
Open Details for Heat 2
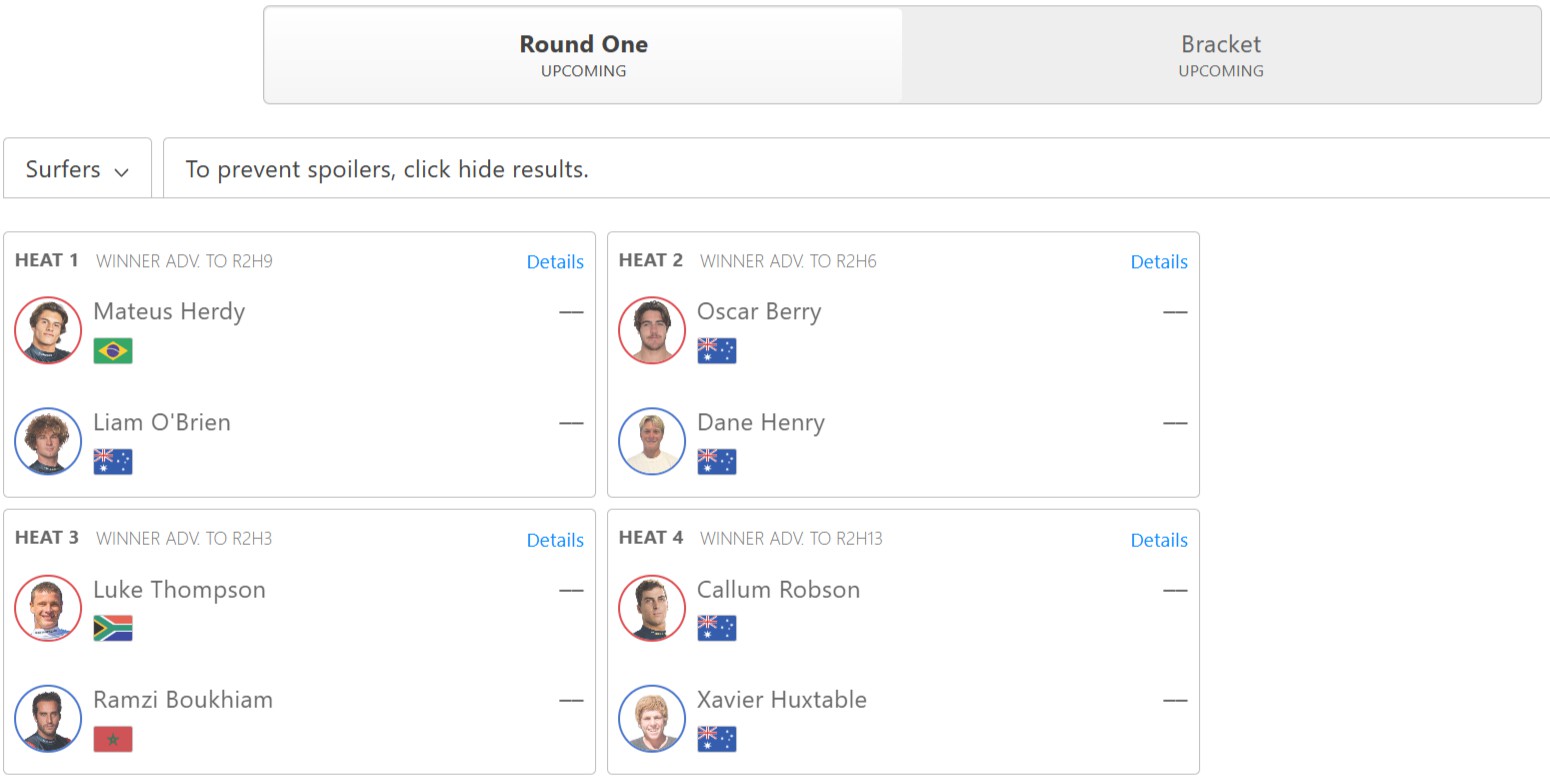click(x=1159, y=262)
